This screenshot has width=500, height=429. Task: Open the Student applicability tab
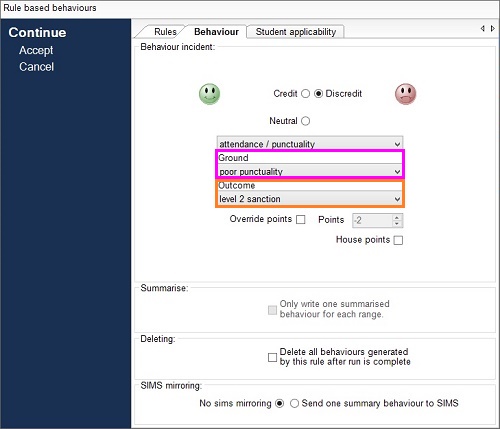point(295,32)
